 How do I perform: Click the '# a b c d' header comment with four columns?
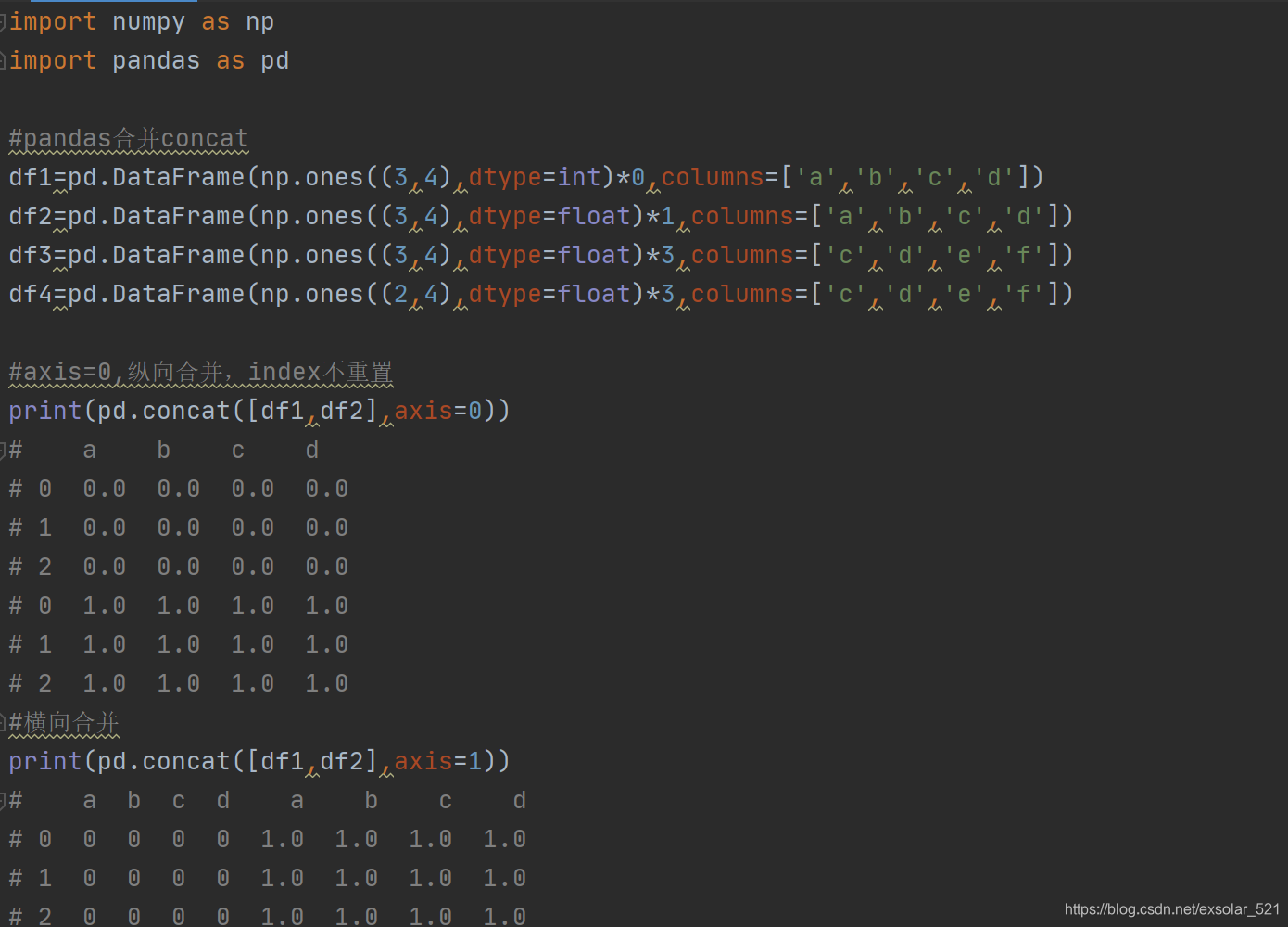[164, 450]
